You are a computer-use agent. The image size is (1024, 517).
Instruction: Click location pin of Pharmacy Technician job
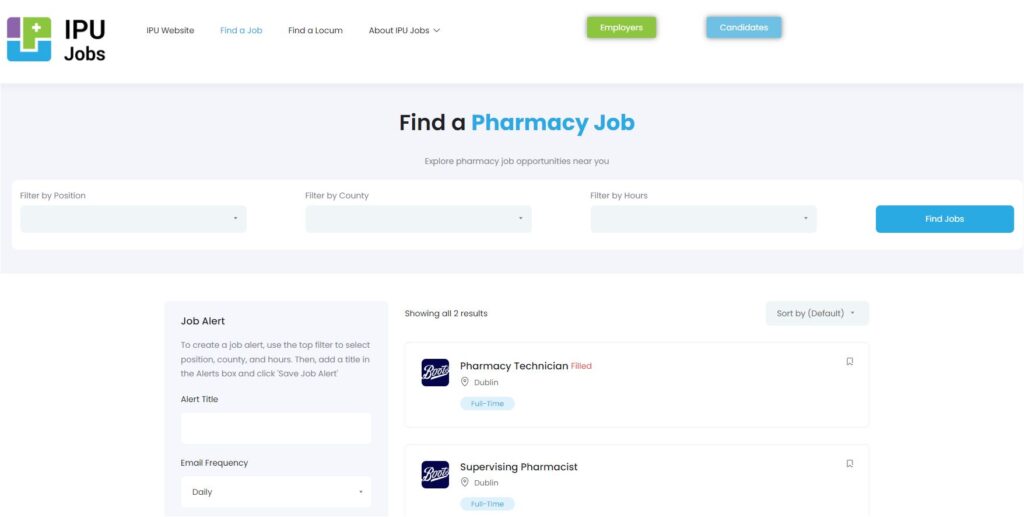(465, 382)
